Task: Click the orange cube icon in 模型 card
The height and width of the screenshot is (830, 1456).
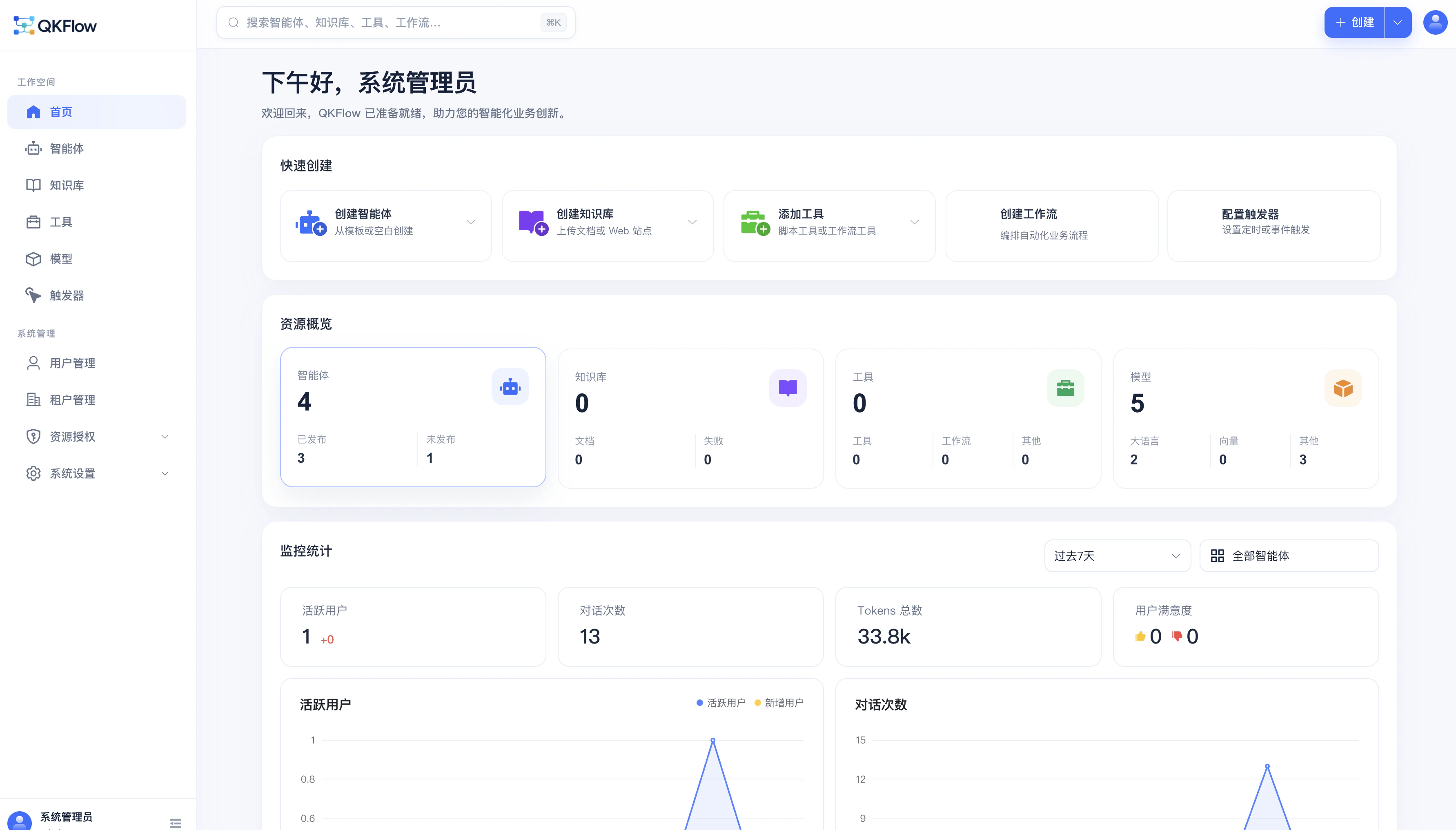Action: pyautogui.click(x=1343, y=388)
